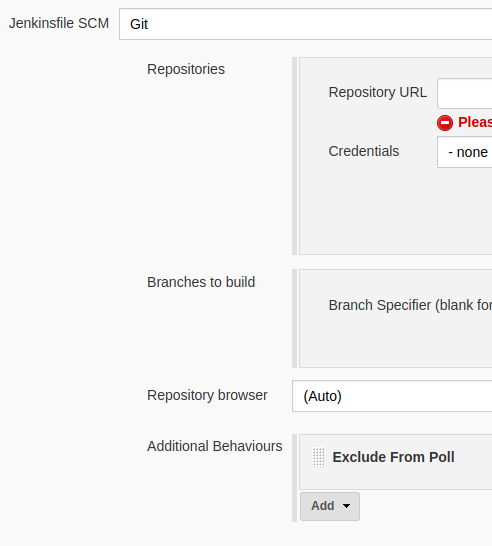Image resolution: width=492 pixels, height=546 pixels.
Task: Grab the Exclude From Poll drag handle
Action: tap(318, 457)
